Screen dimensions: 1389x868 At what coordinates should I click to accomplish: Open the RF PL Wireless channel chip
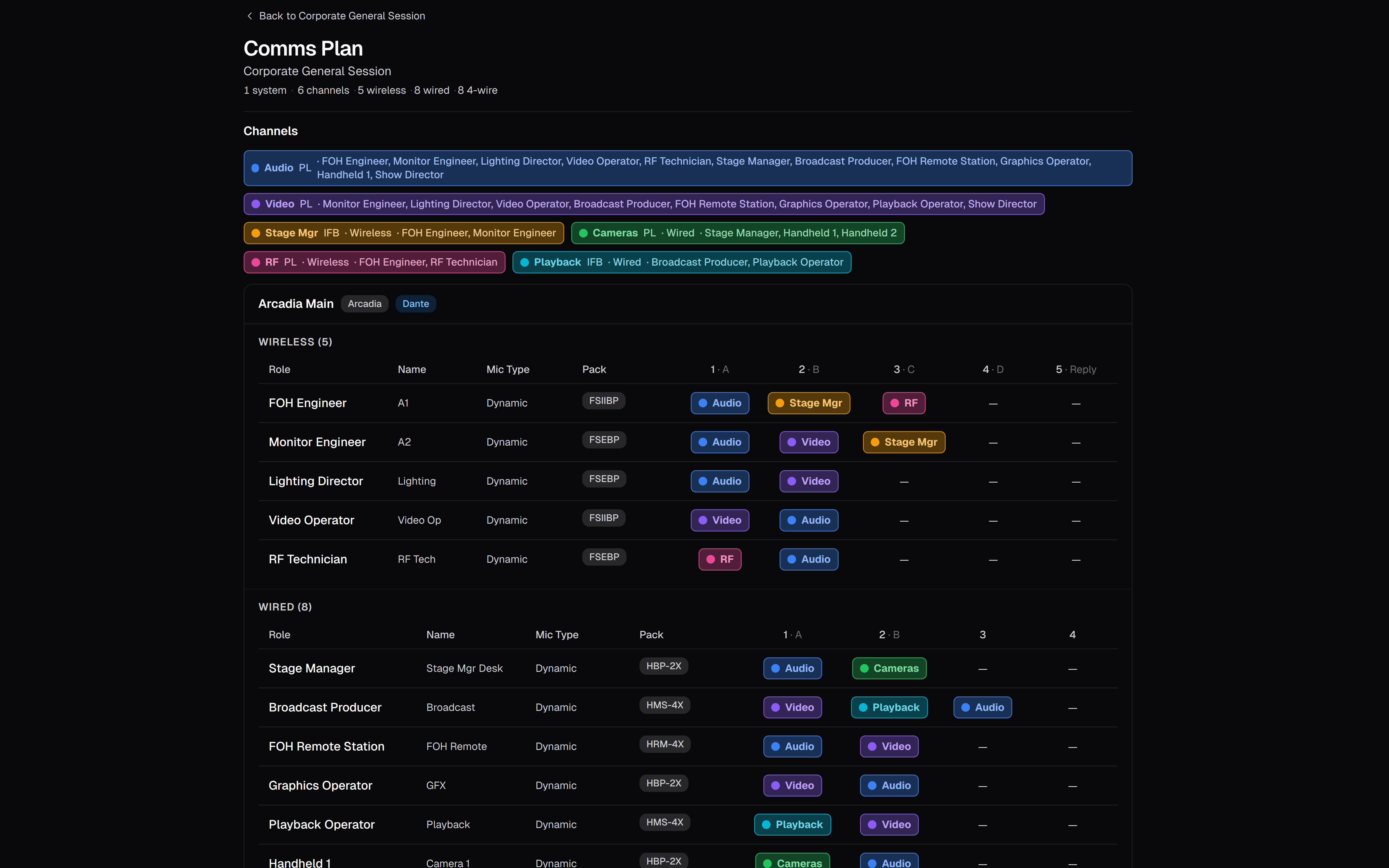374,262
